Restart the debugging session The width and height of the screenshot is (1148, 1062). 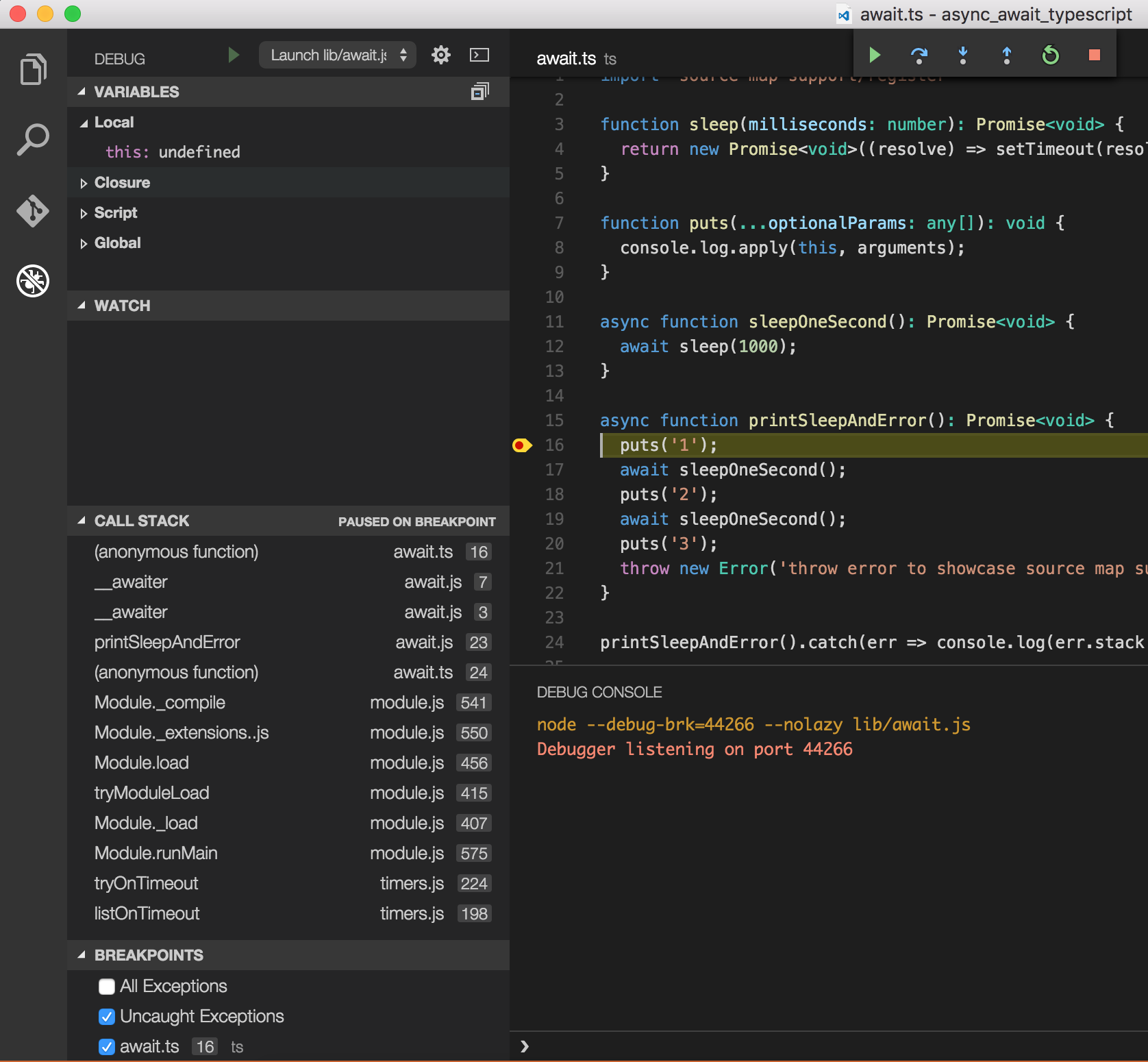pos(1050,55)
